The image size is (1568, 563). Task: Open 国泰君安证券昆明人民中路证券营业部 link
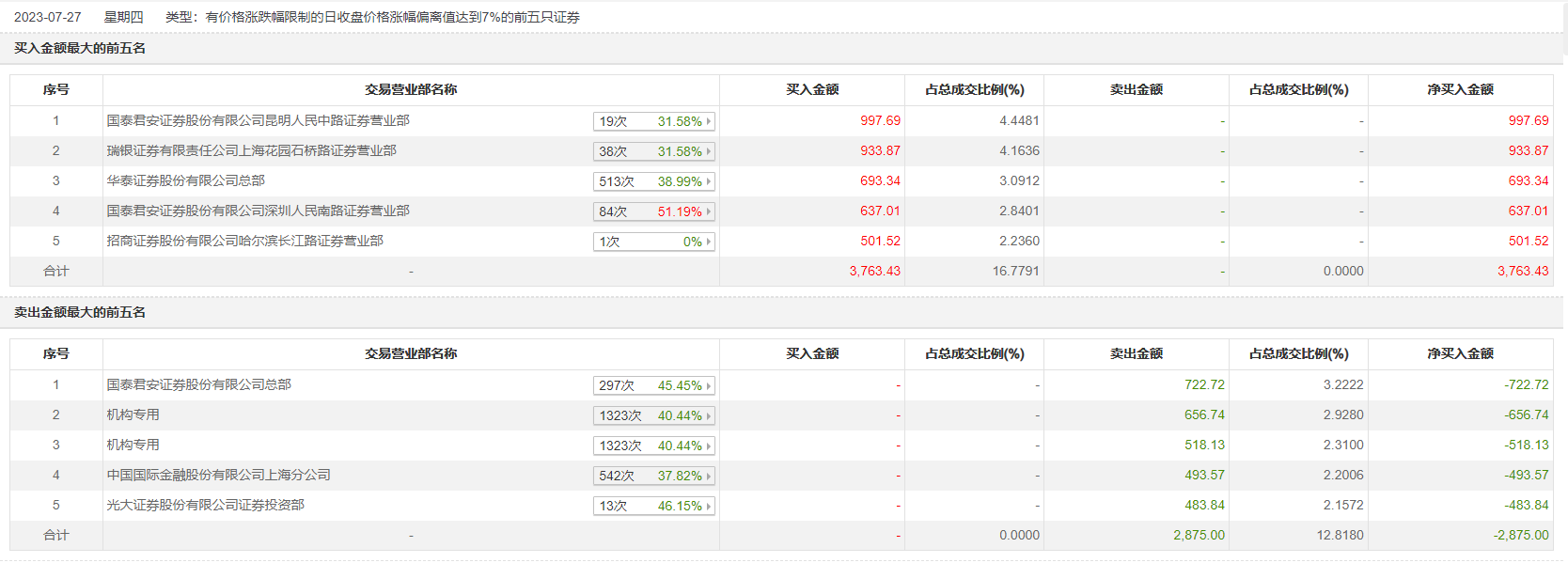(x=258, y=120)
